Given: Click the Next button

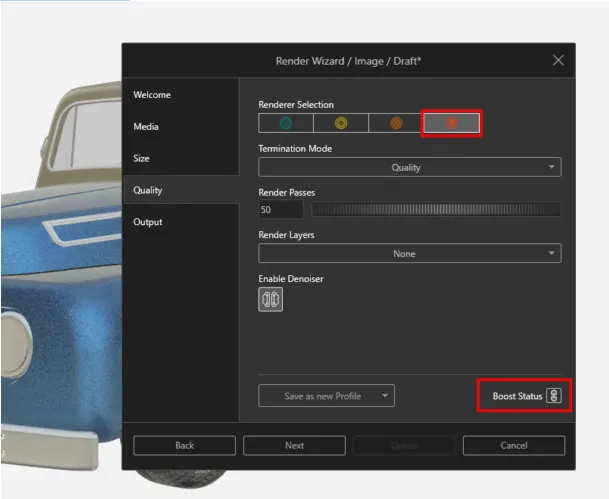Looking at the screenshot, I should point(294,445).
